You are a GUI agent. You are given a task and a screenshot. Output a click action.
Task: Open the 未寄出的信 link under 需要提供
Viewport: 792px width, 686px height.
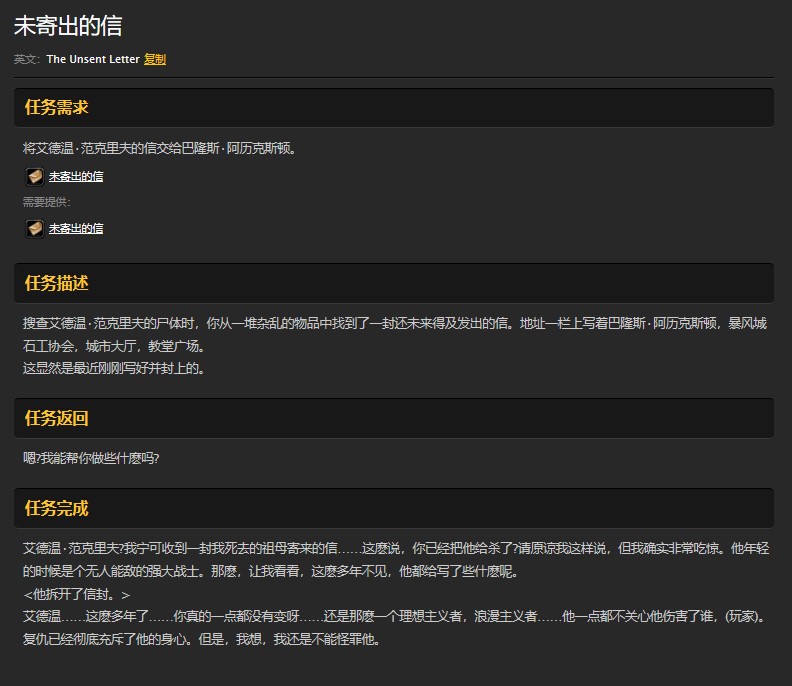[x=76, y=229]
